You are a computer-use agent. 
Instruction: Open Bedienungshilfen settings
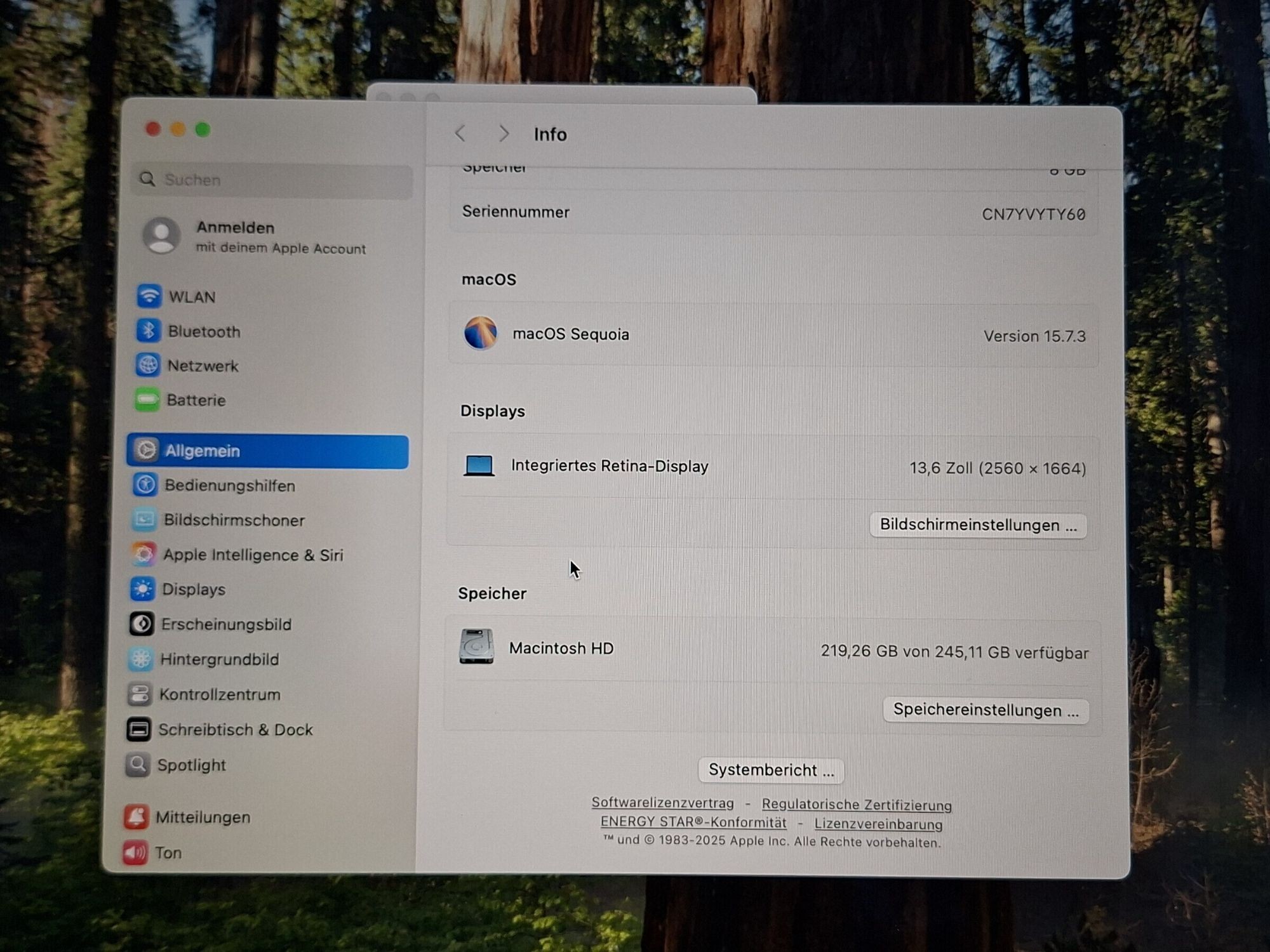tap(229, 486)
